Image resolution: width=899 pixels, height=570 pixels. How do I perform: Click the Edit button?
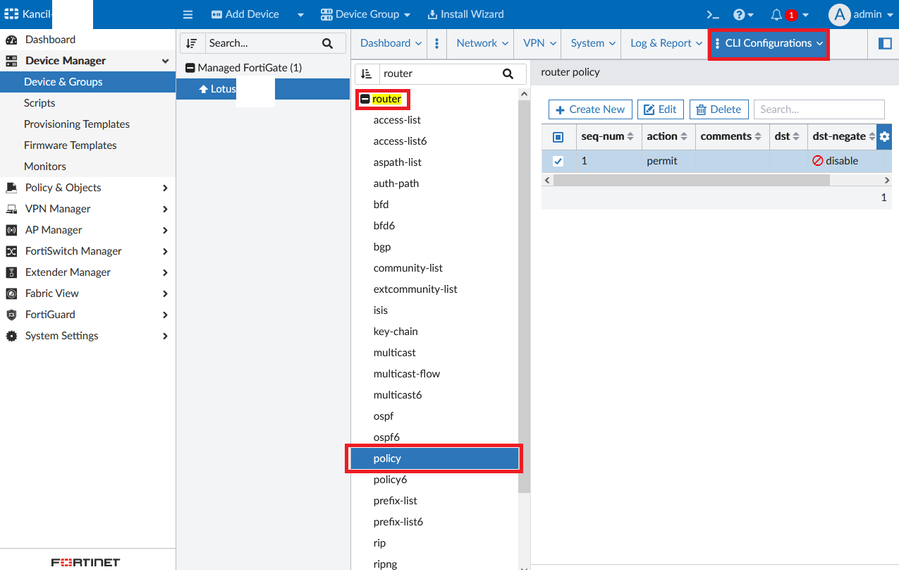[x=660, y=110]
